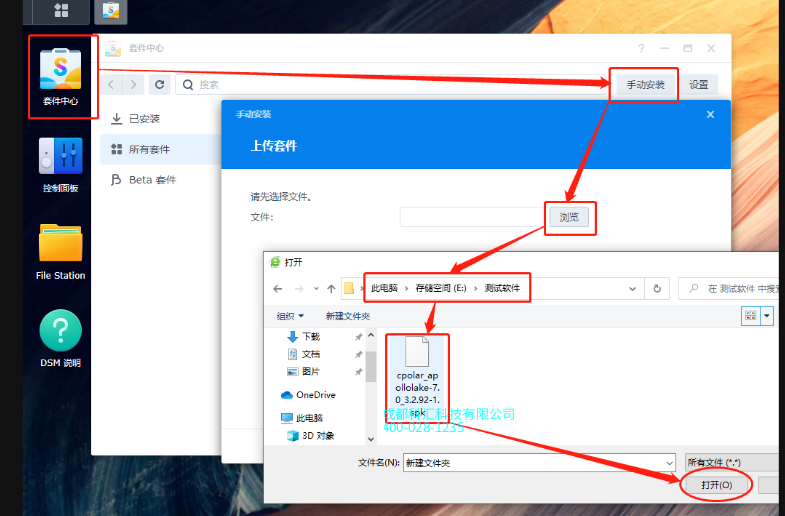Select the cpolar_apollolake spk file
The height and width of the screenshot is (516, 785).
417,376
